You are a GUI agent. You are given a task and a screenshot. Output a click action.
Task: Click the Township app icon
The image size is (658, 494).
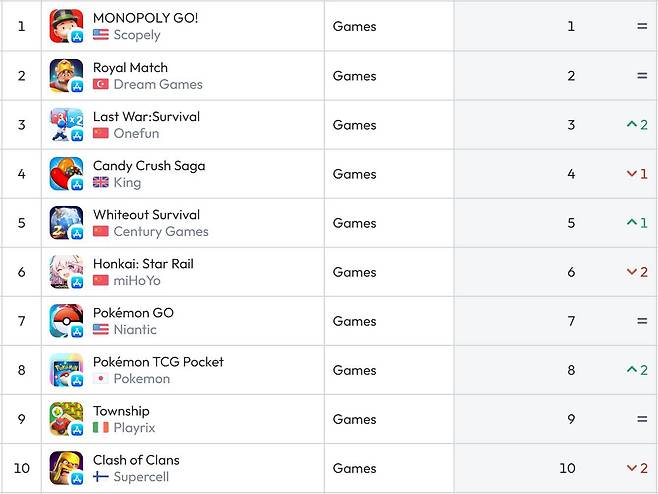click(66, 419)
